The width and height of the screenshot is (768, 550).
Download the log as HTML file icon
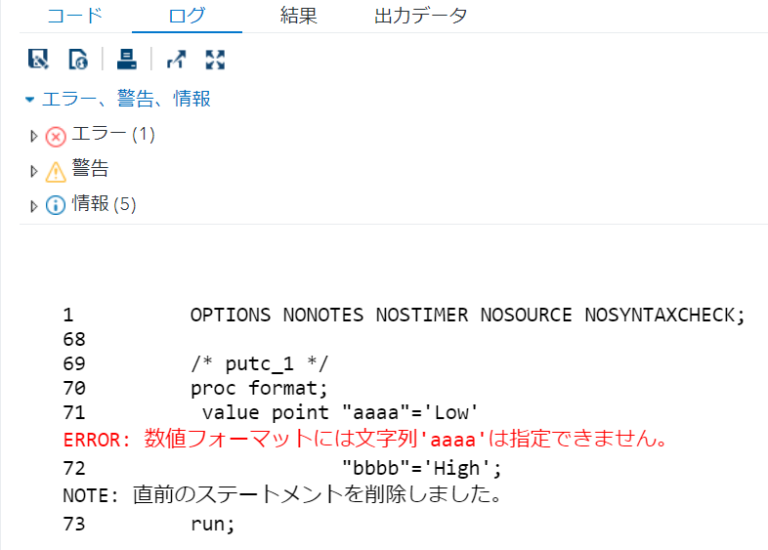click(x=78, y=60)
